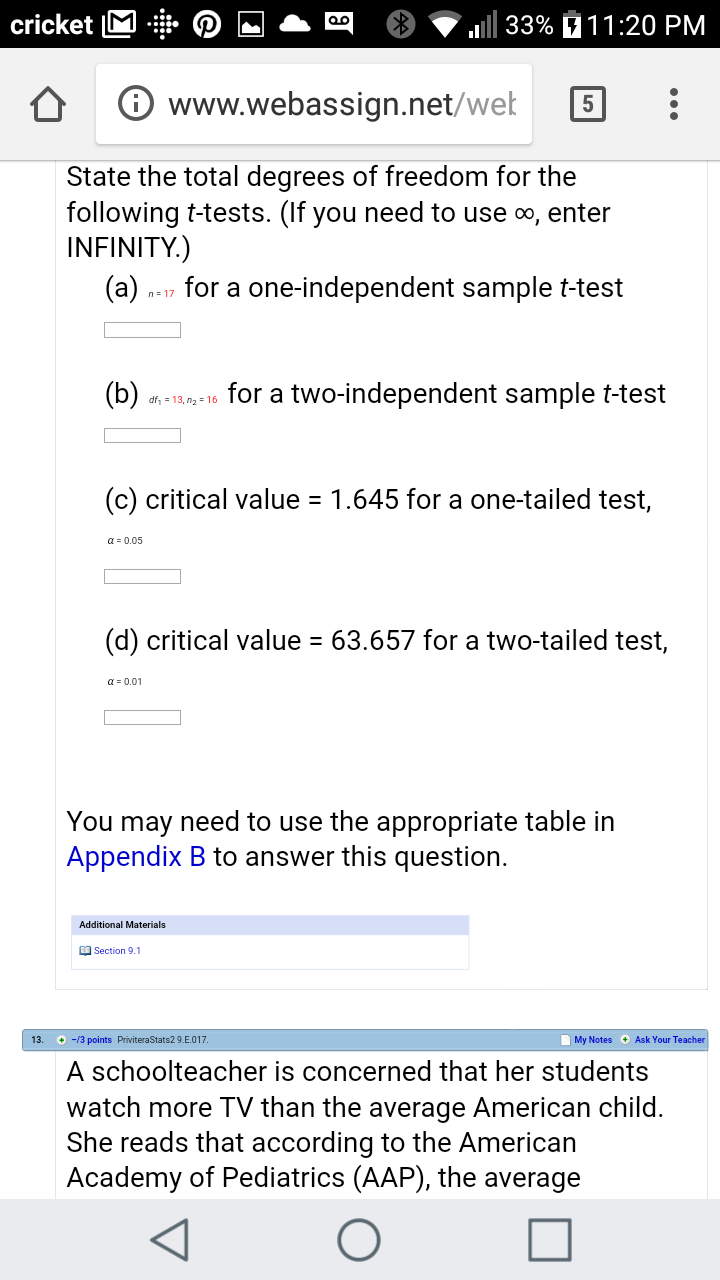Viewport: 720px width, 1280px height.
Task: Tap the www.webassign.net address bar
Action: point(340,104)
